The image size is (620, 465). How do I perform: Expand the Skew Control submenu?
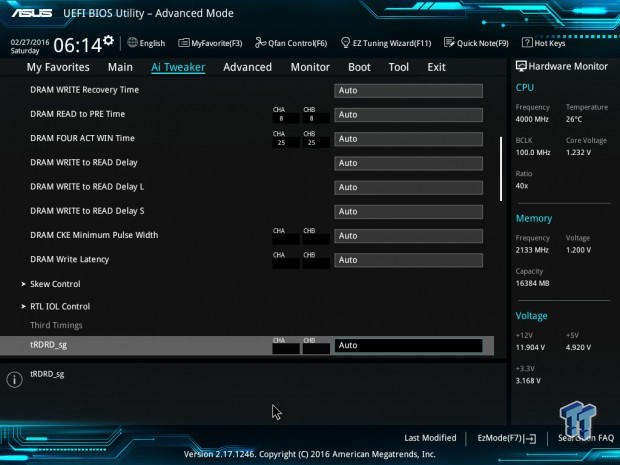click(55, 284)
